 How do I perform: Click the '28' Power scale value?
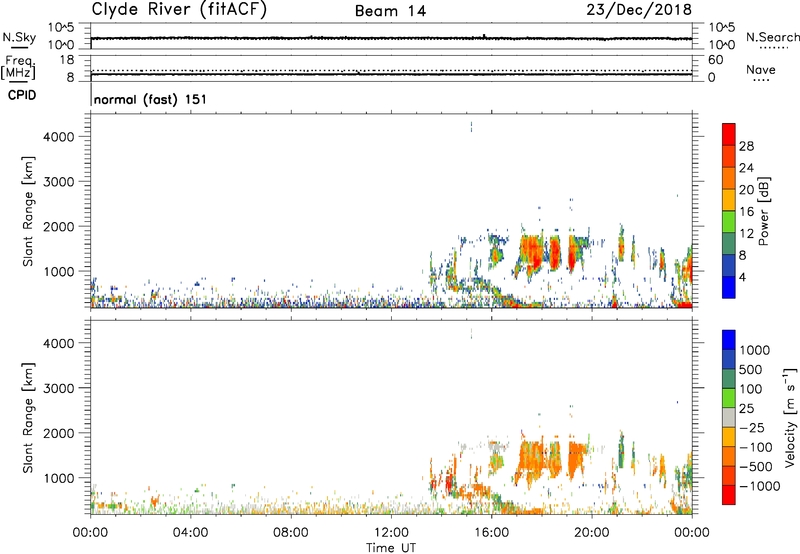[x=746, y=146]
